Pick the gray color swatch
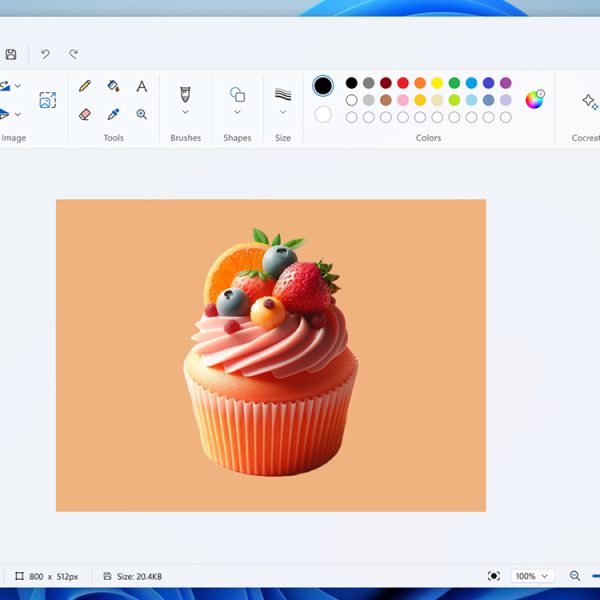600x600 pixels. [x=368, y=83]
